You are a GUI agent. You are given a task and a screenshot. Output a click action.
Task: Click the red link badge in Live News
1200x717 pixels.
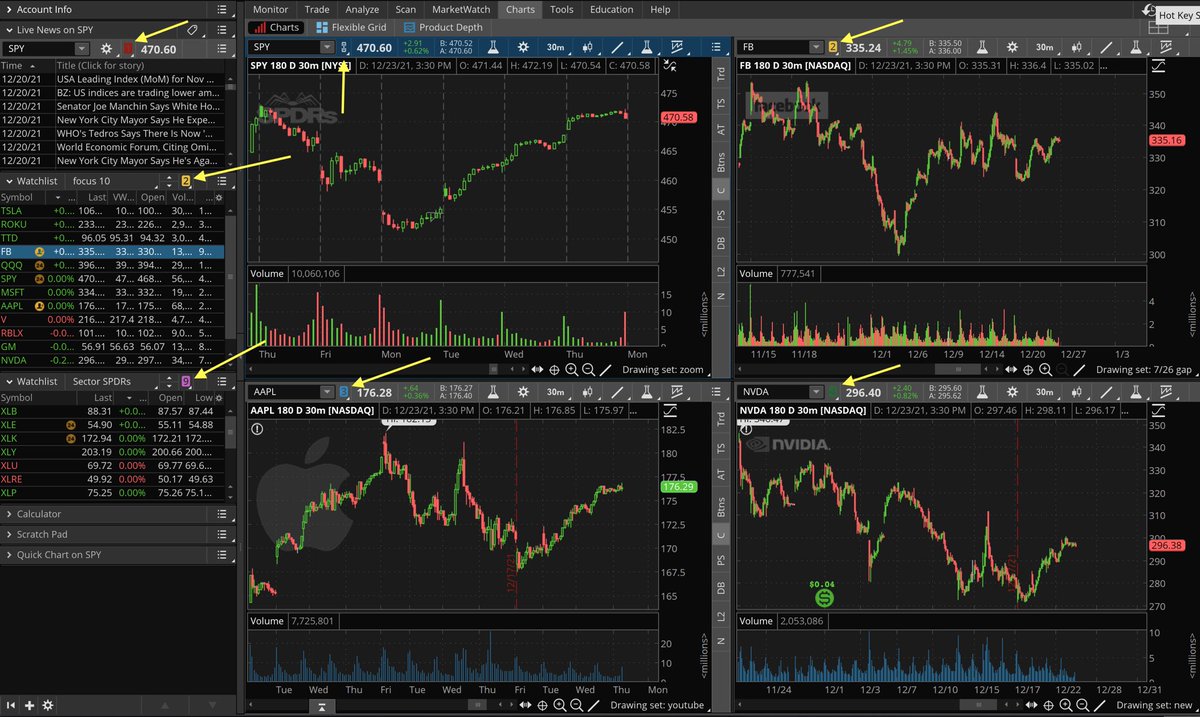(128, 48)
